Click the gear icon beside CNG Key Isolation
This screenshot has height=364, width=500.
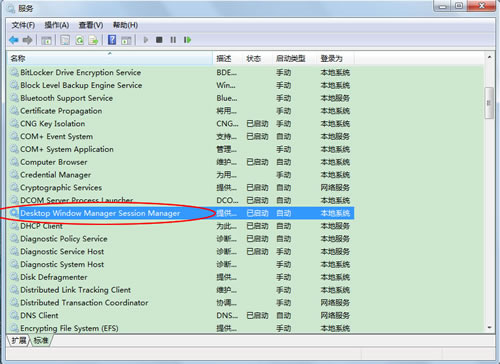pos(14,123)
